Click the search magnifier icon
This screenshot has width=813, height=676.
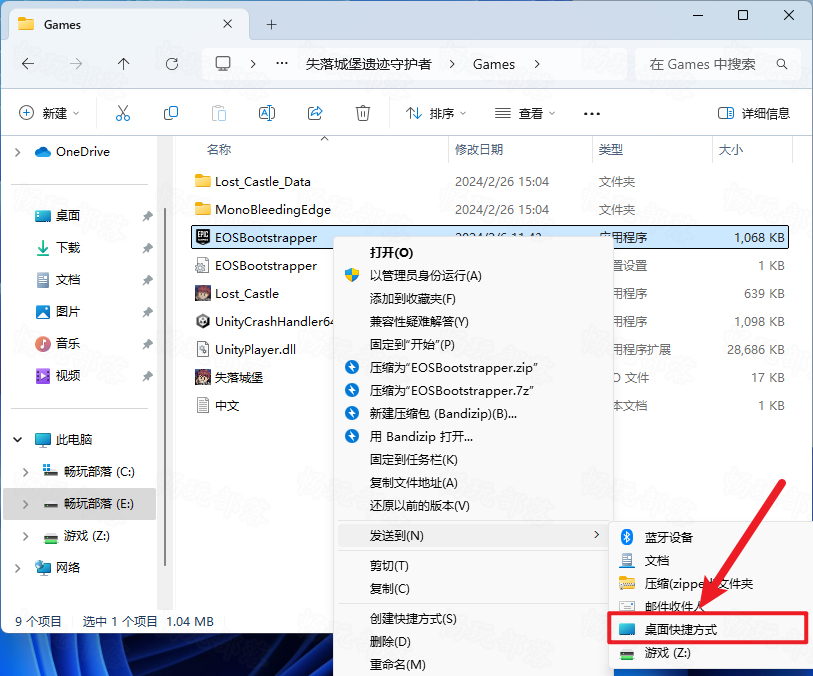point(781,64)
